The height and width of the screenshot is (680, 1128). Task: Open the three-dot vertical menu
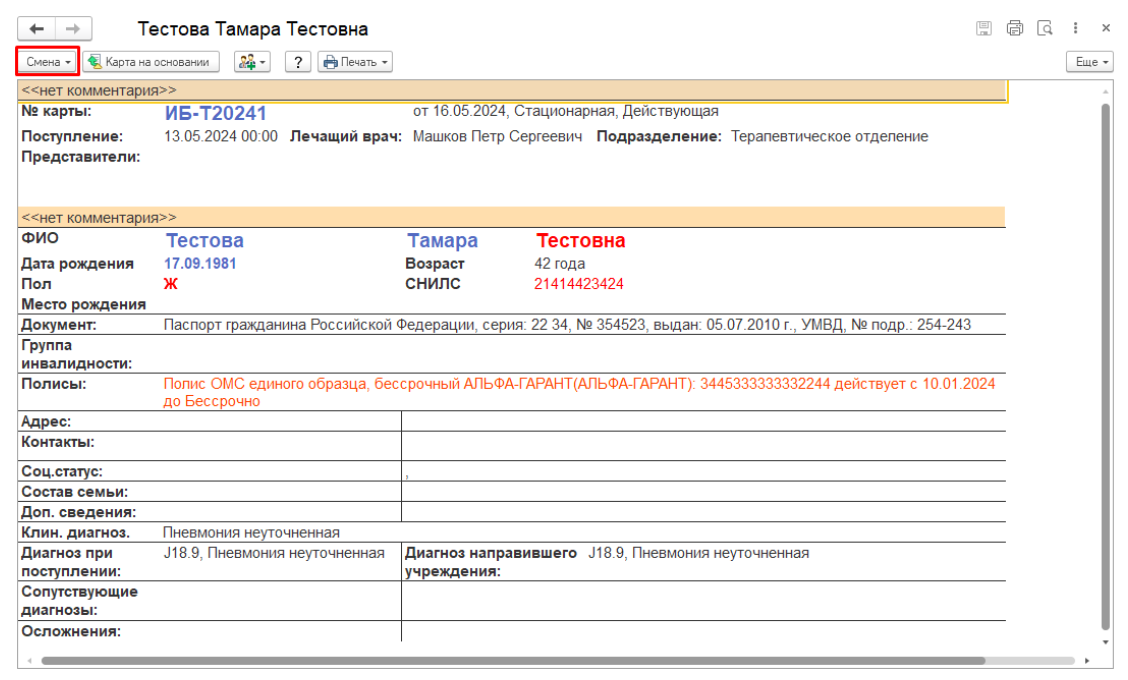pos(1076,29)
